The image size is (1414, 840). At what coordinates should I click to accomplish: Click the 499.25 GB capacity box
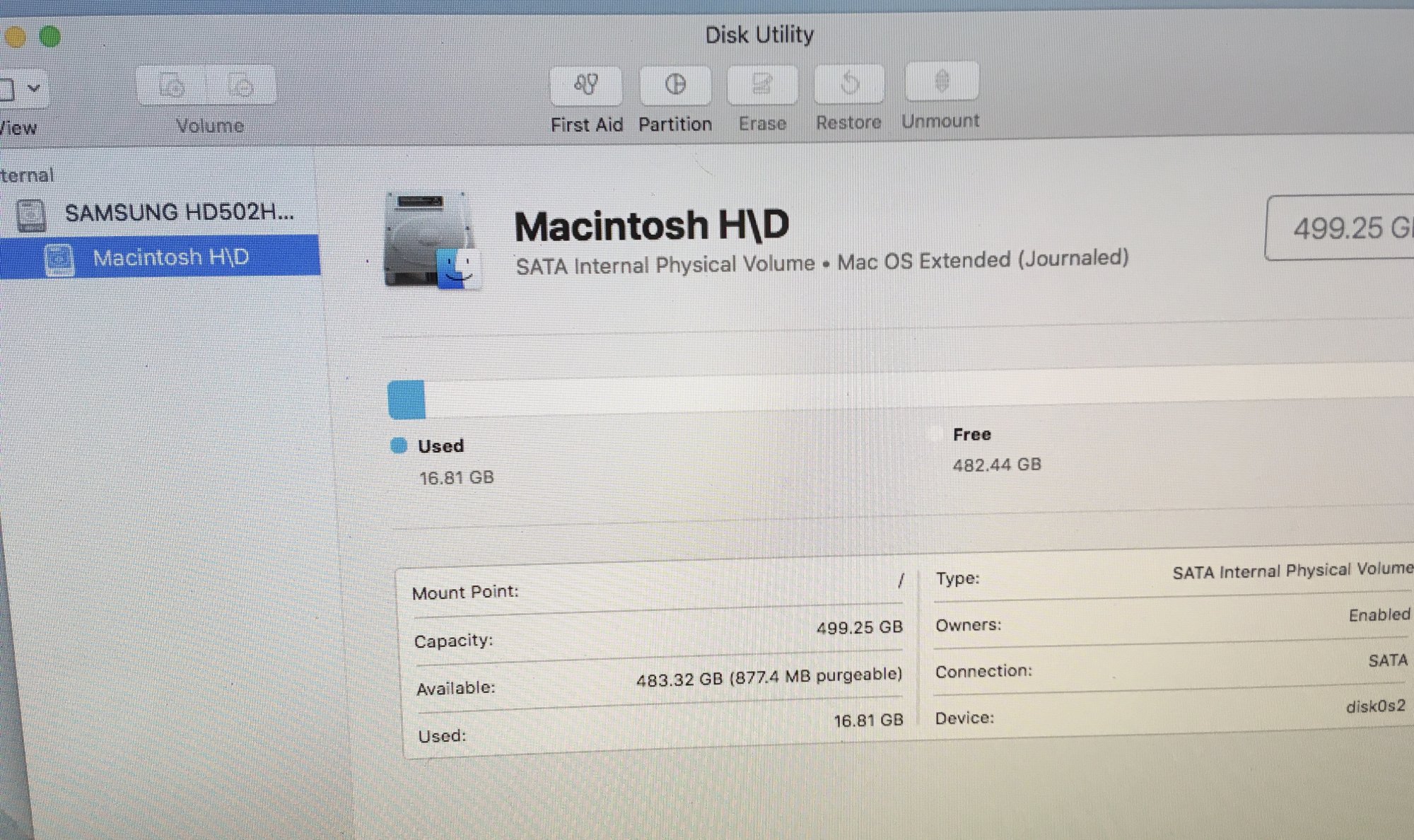(1343, 228)
